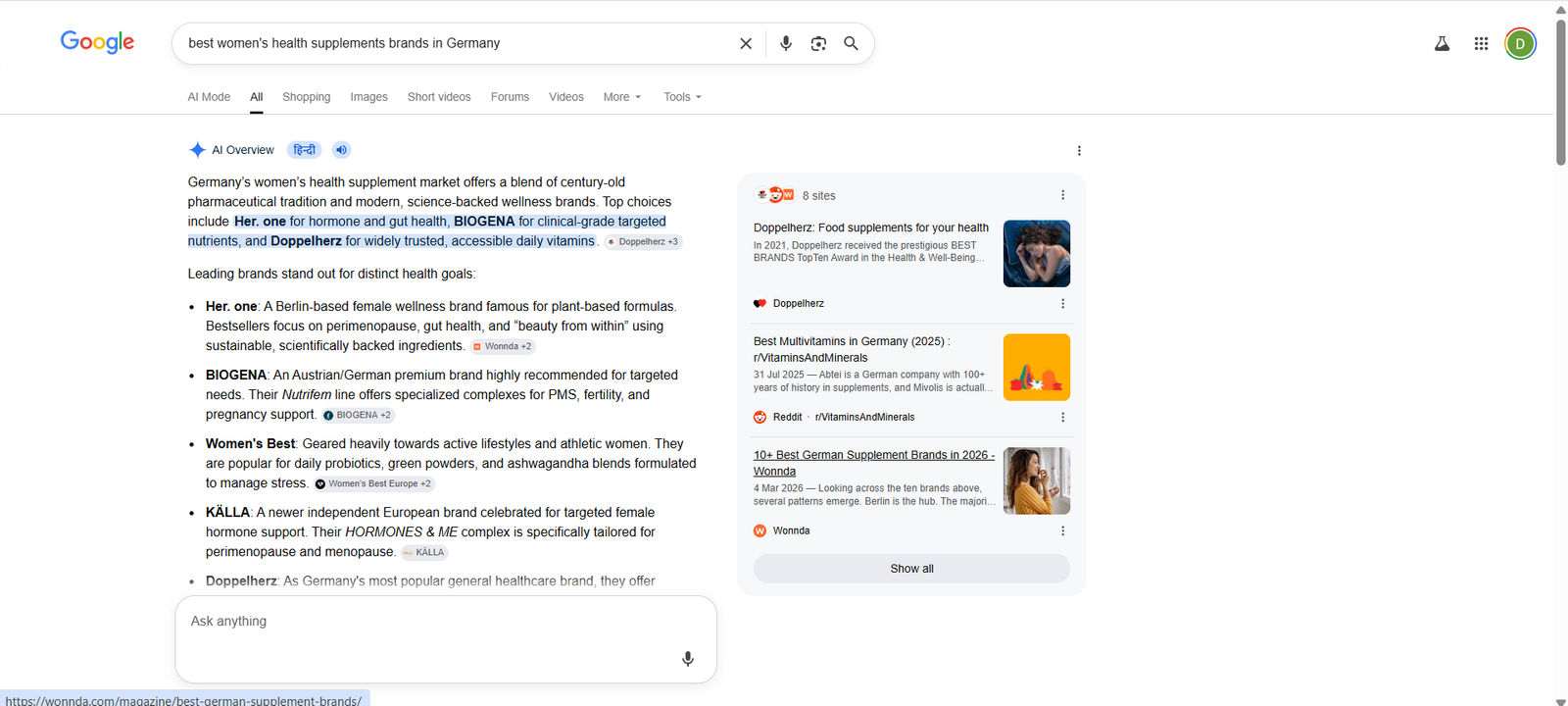Image resolution: width=1568 pixels, height=706 pixels.
Task: Open Reddit multivitamins orange thumbnail
Action: [x=1037, y=368]
